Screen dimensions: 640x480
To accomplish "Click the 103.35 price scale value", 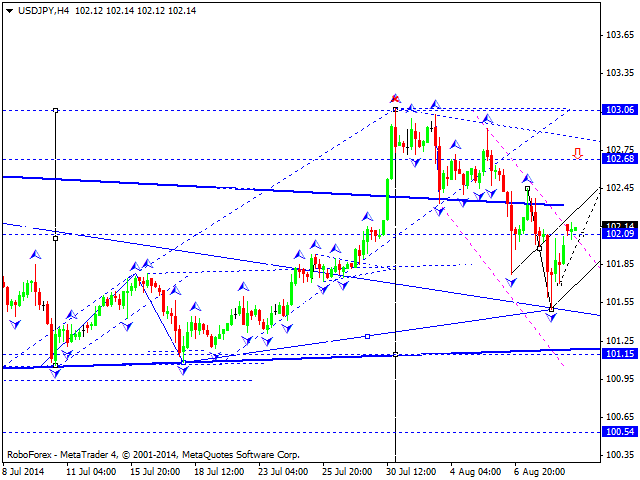I will coord(620,73).
